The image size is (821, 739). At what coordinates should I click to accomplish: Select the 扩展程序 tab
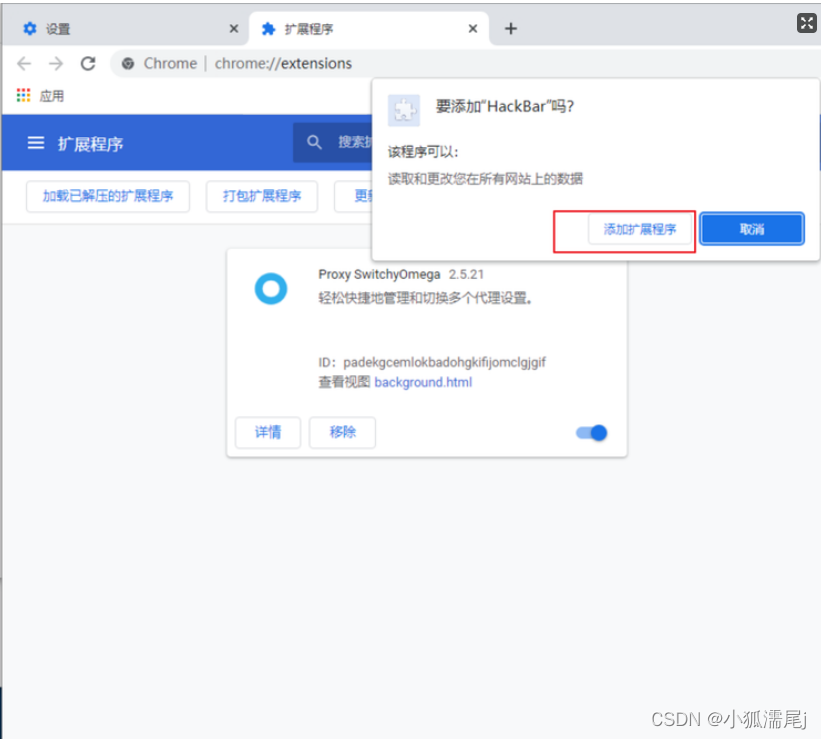pyautogui.click(x=369, y=29)
